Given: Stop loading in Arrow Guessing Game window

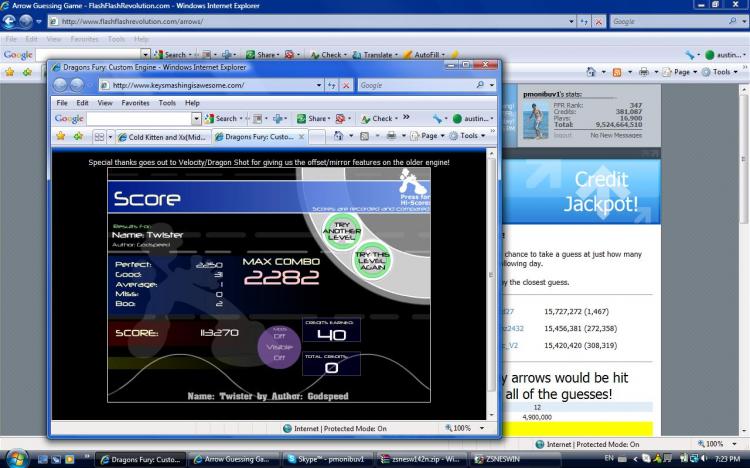Looking at the screenshot, I should pos(598,22).
